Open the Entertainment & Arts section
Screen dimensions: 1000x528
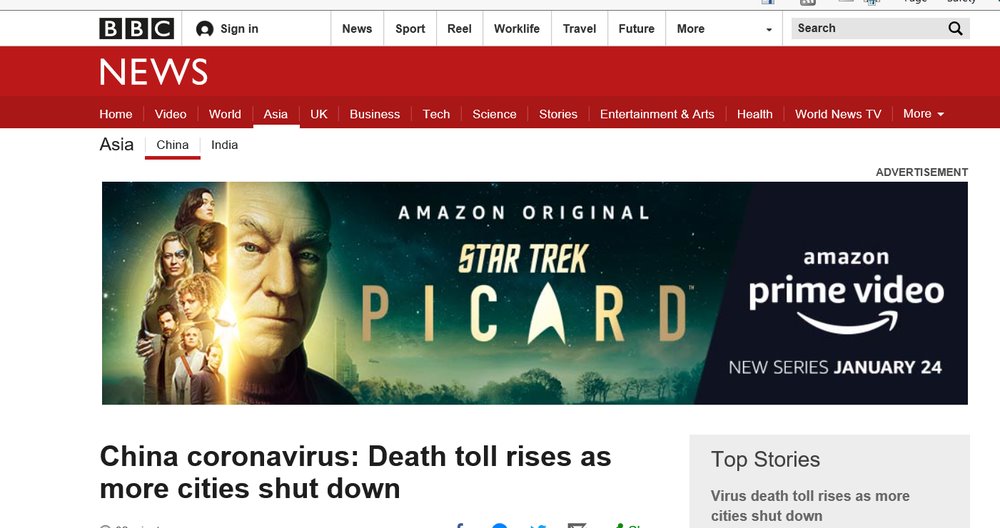[x=657, y=114]
